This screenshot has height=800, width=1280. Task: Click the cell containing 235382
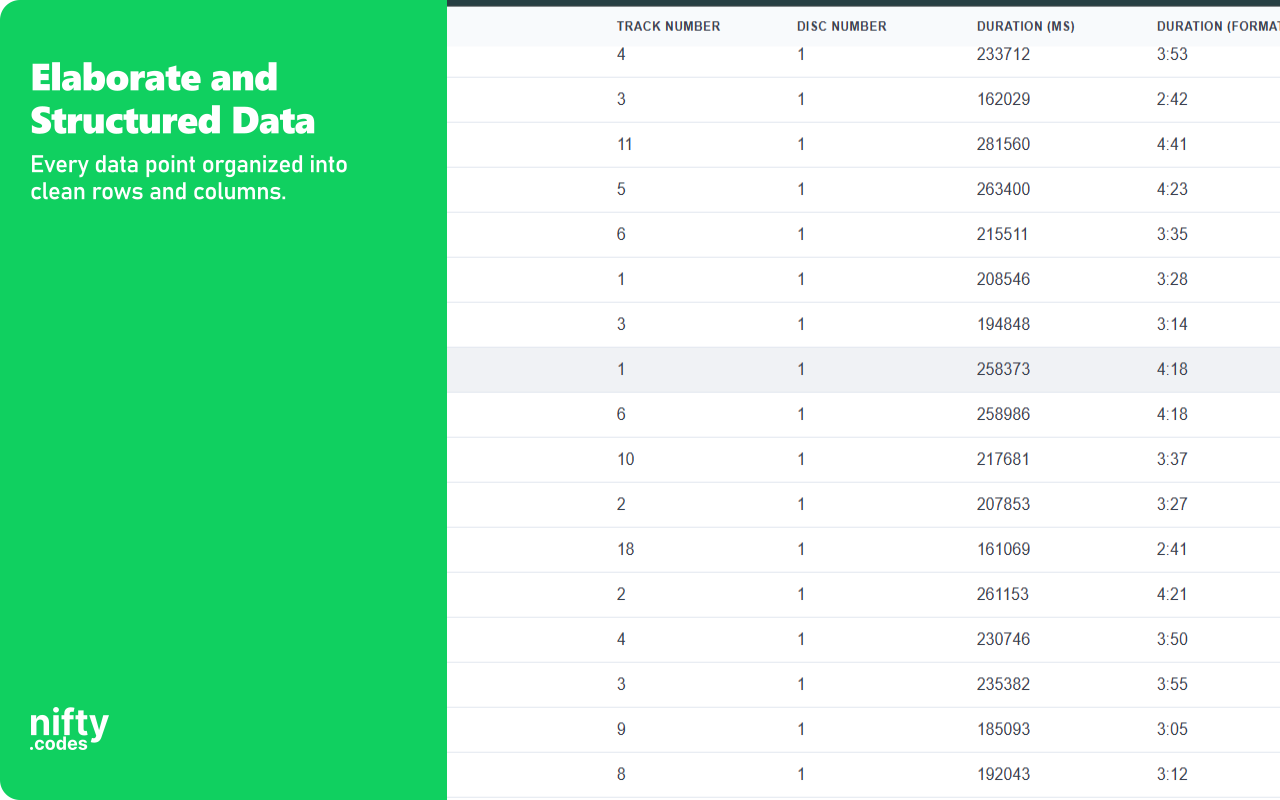point(1003,684)
